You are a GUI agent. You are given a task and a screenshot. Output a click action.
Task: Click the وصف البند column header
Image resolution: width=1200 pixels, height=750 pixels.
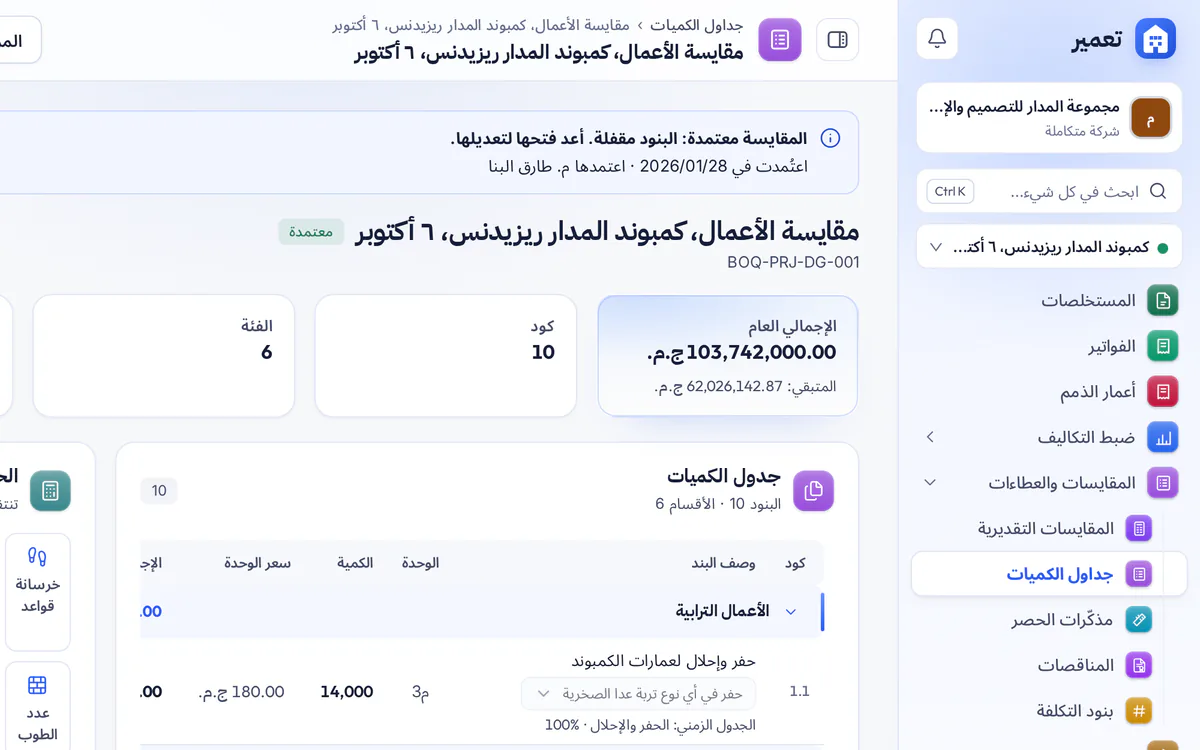pos(725,563)
